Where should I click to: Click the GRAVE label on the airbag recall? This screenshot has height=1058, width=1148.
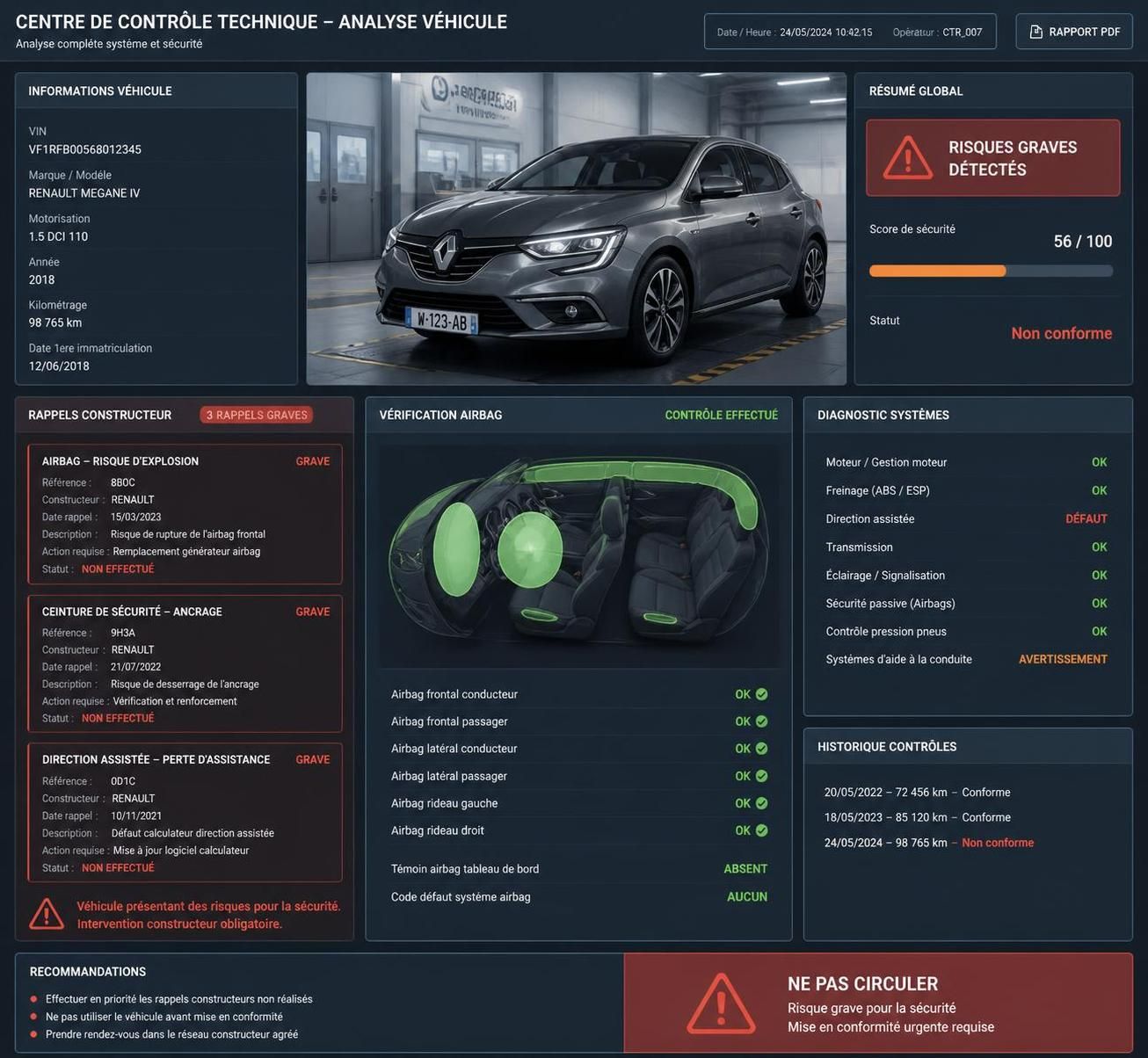click(312, 461)
